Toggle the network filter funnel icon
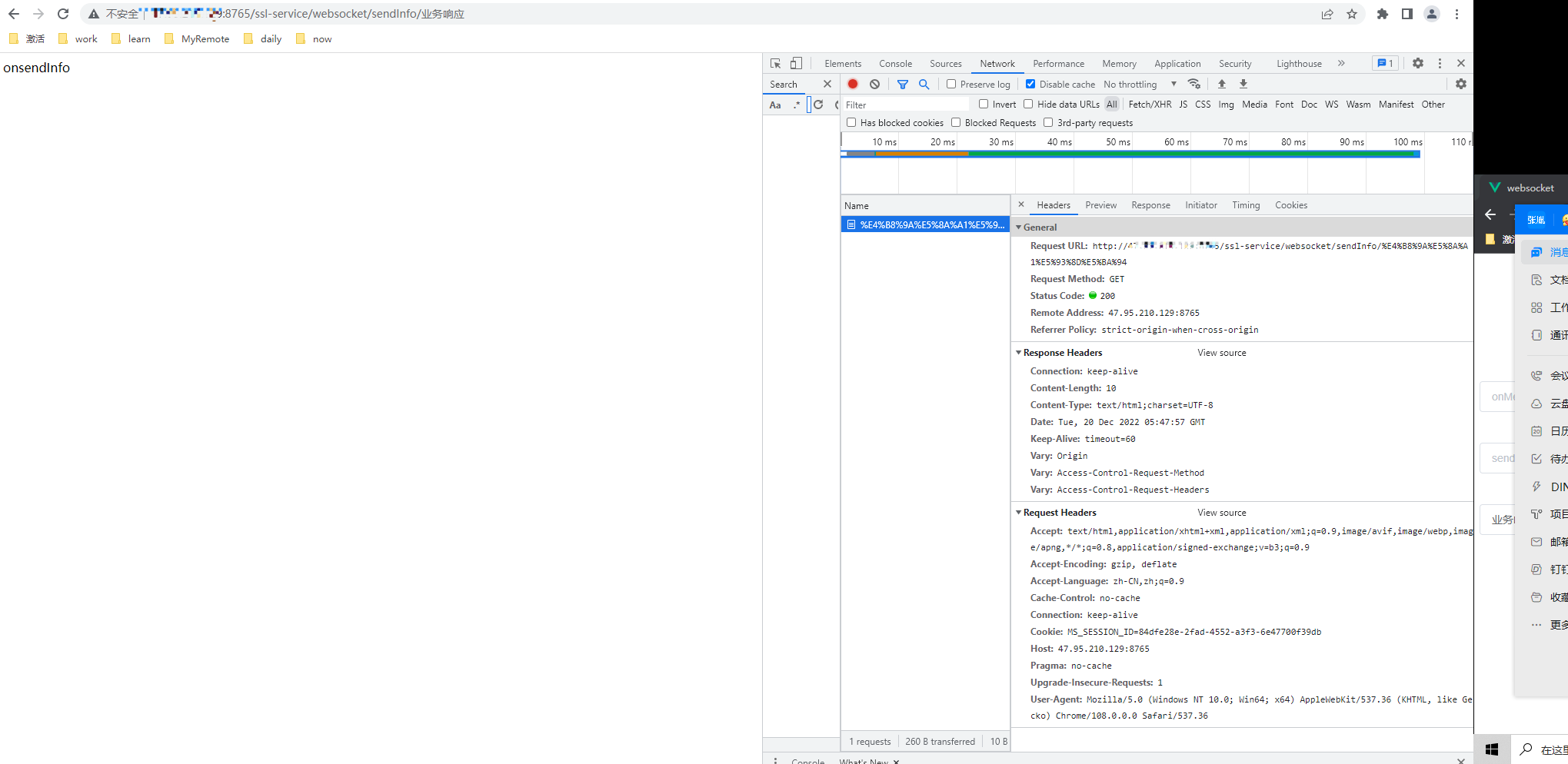Viewport: 1568px width, 764px height. 903,84
